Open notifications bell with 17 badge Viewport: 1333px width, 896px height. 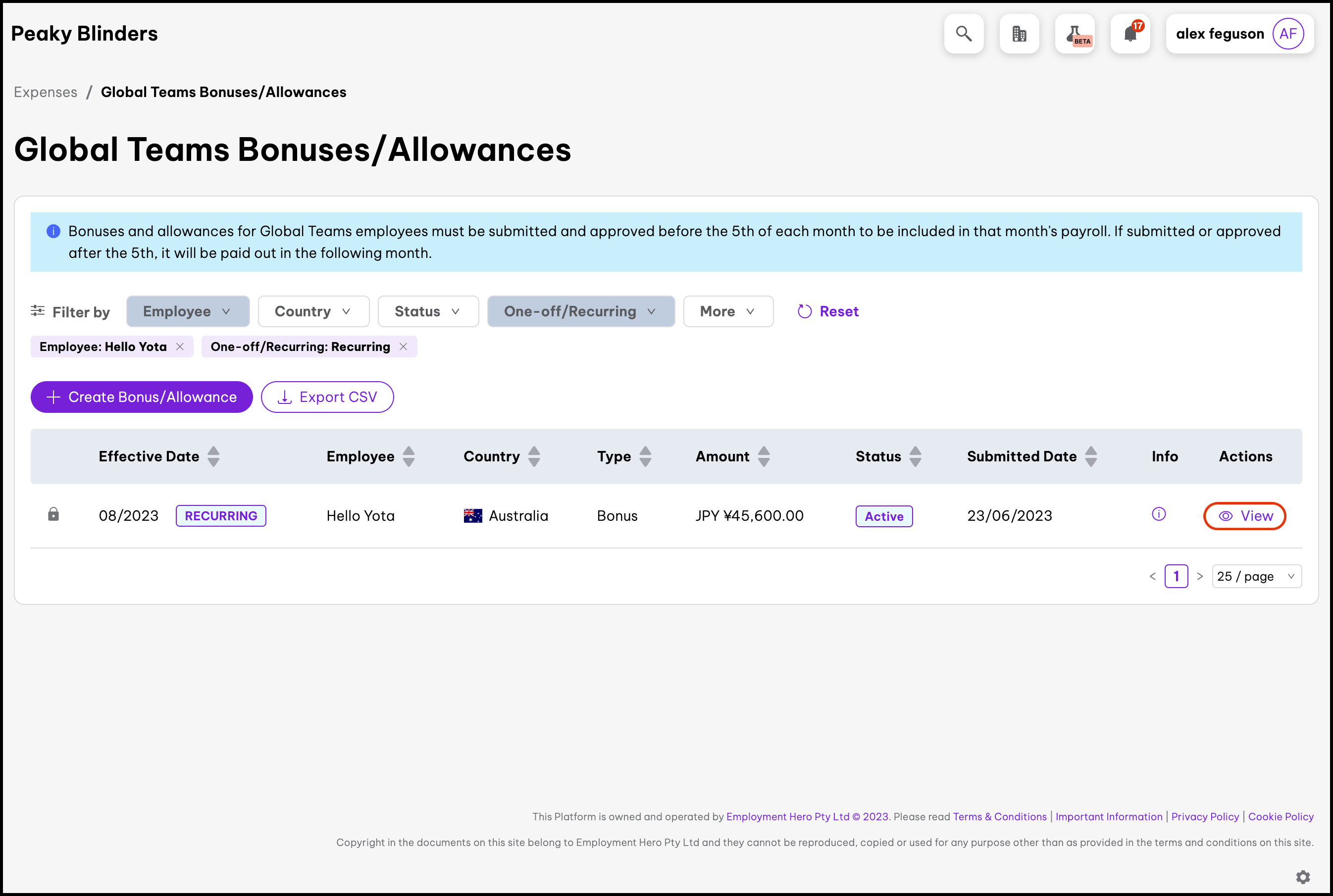pos(1130,34)
